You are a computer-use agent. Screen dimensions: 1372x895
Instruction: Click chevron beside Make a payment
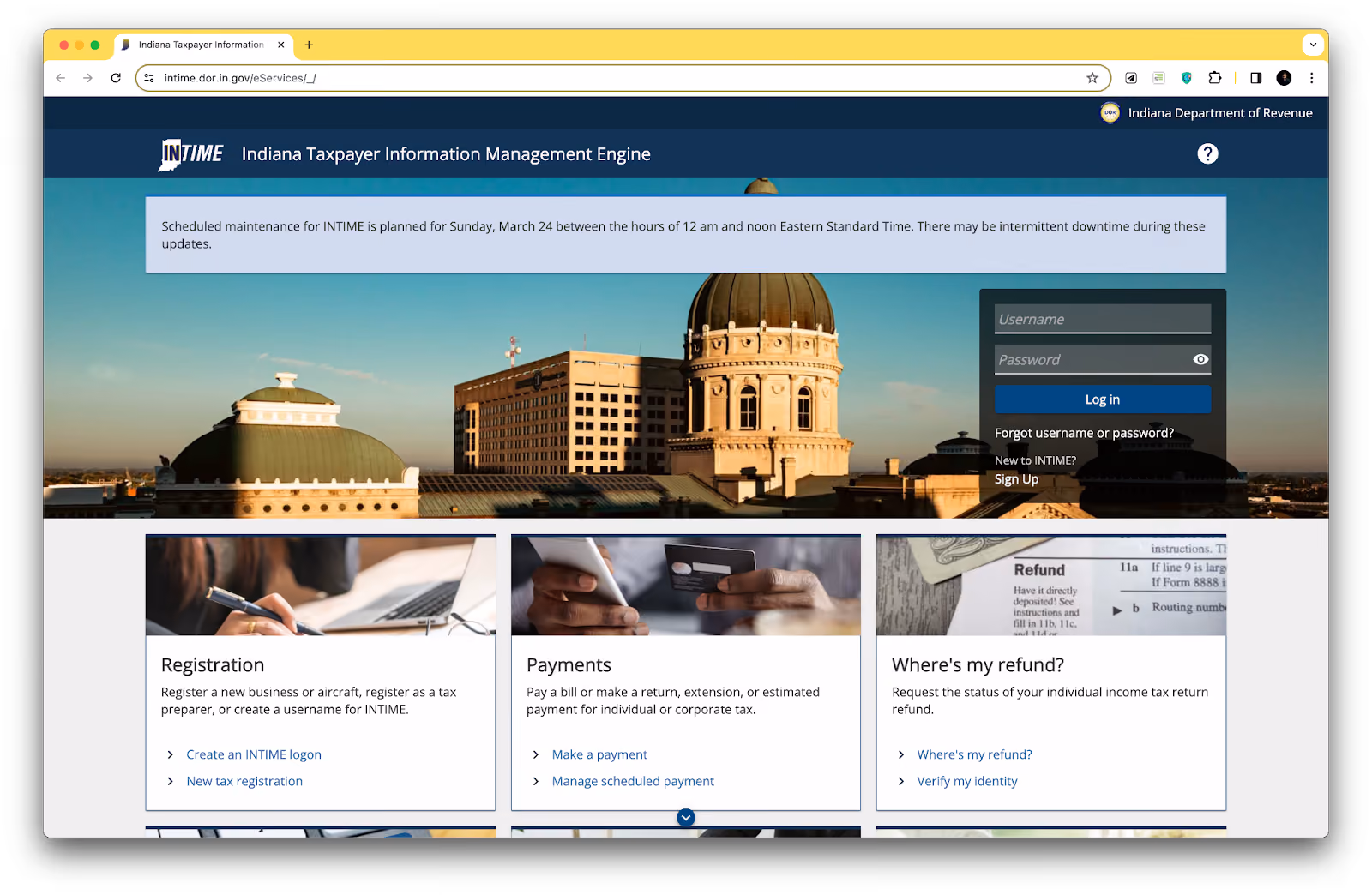pyautogui.click(x=536, y=754)
